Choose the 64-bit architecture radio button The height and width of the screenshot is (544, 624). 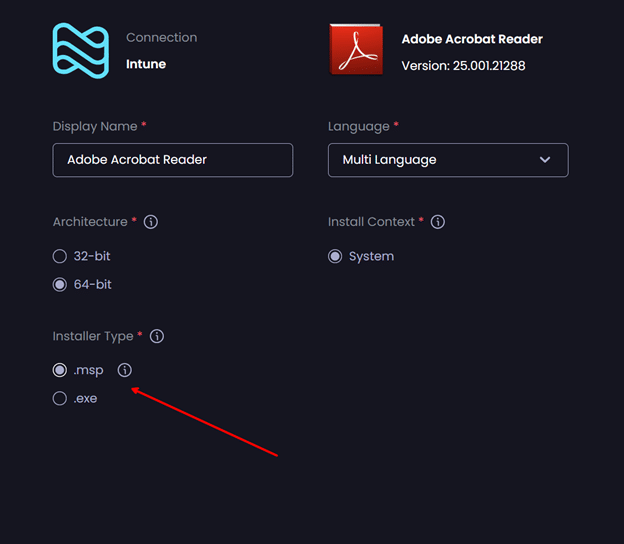click(x=60, y=285)
